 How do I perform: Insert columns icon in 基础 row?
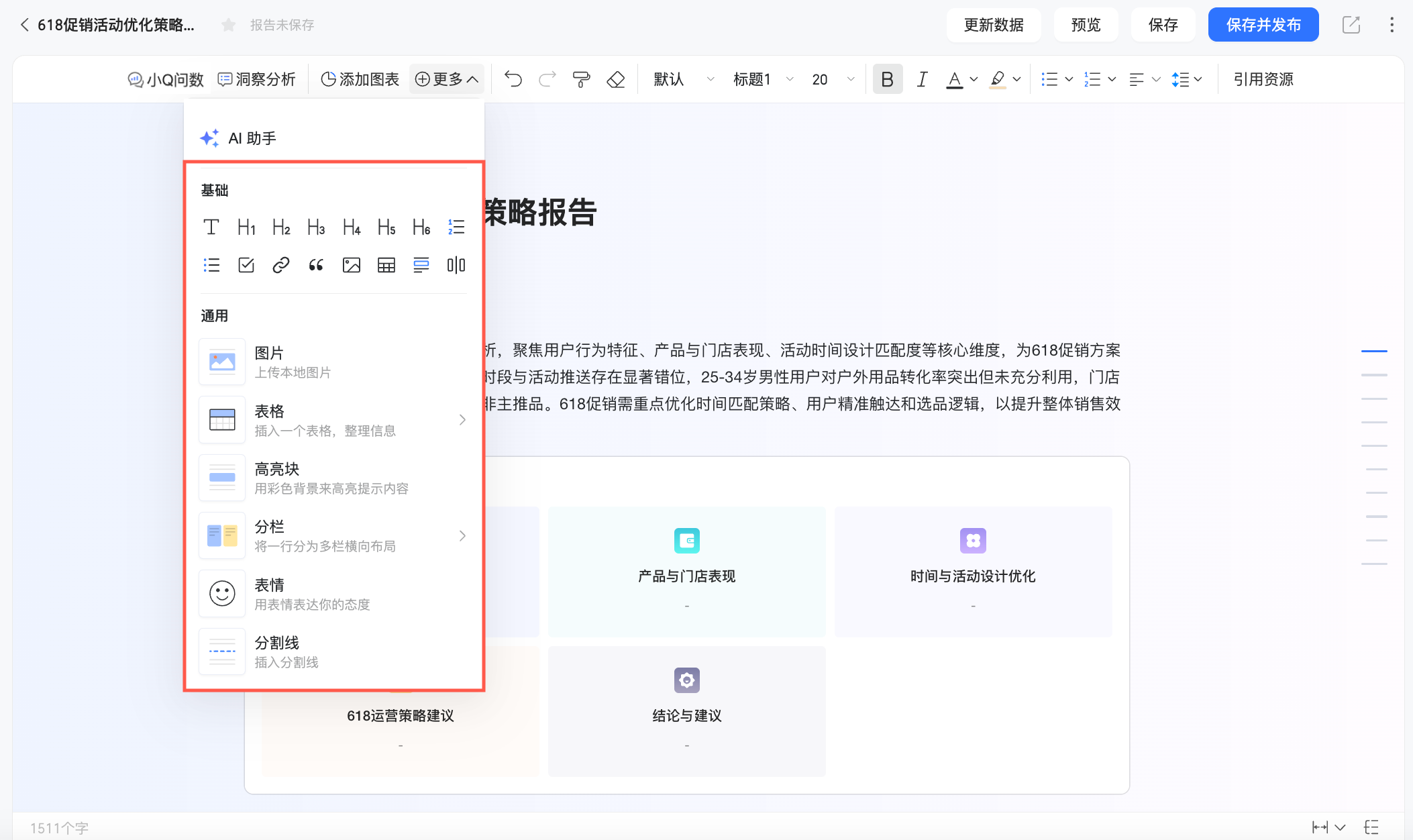(456, 265)
